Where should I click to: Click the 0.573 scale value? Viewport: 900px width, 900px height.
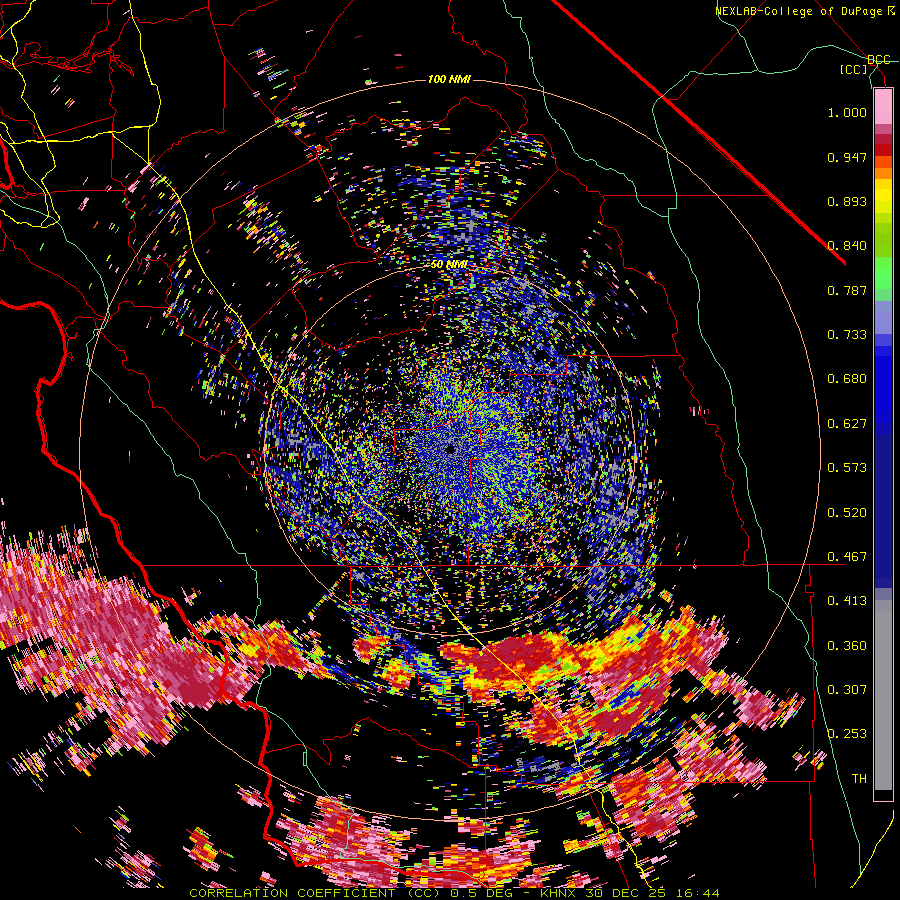[847, 468]
